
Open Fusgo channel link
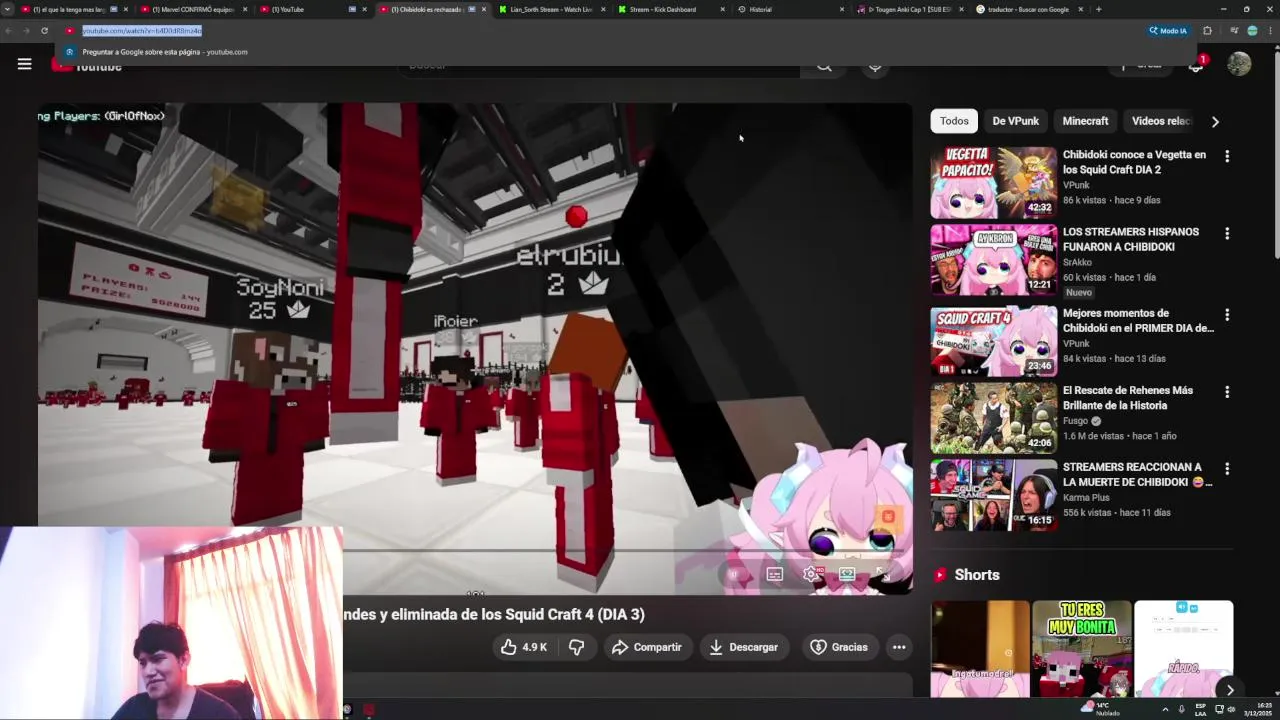(x=1076, y=421)
